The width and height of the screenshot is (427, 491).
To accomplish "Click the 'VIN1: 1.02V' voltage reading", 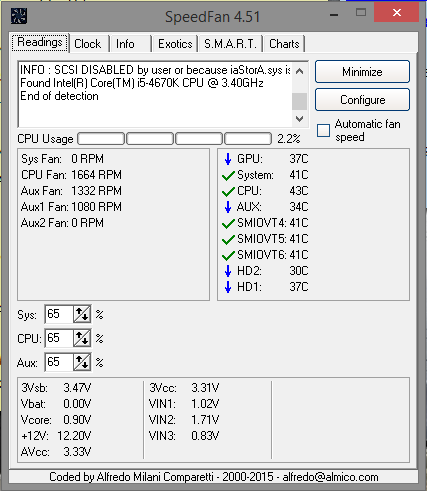I will [184, 404].
